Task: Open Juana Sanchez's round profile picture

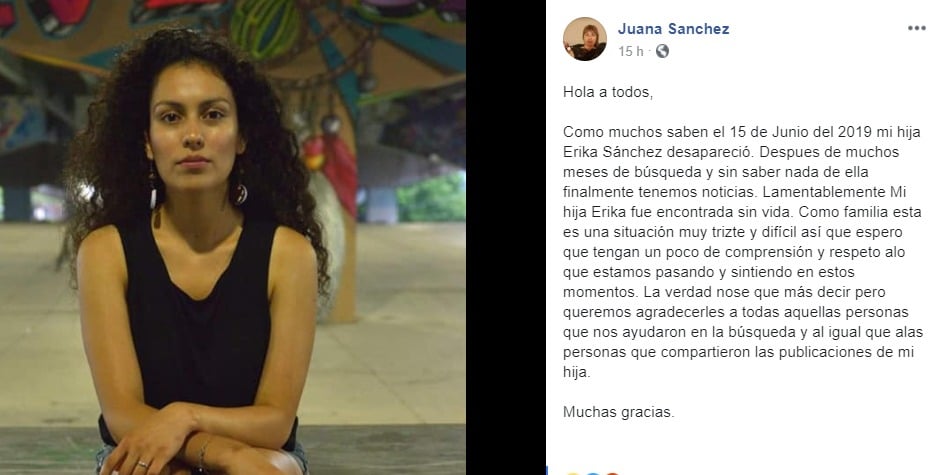Action: 584,39
